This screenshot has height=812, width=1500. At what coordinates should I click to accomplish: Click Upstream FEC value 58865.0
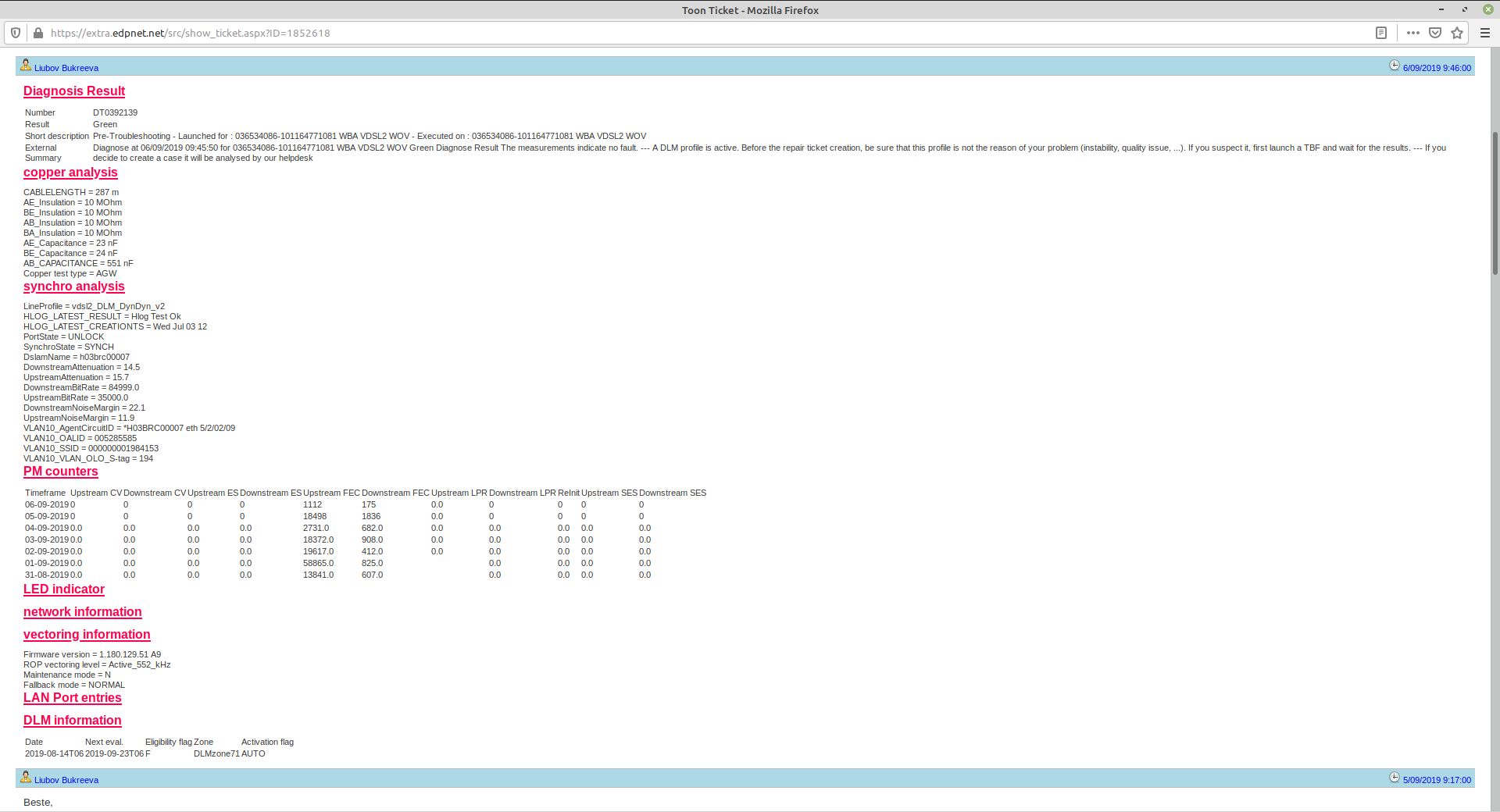(319, 563)
